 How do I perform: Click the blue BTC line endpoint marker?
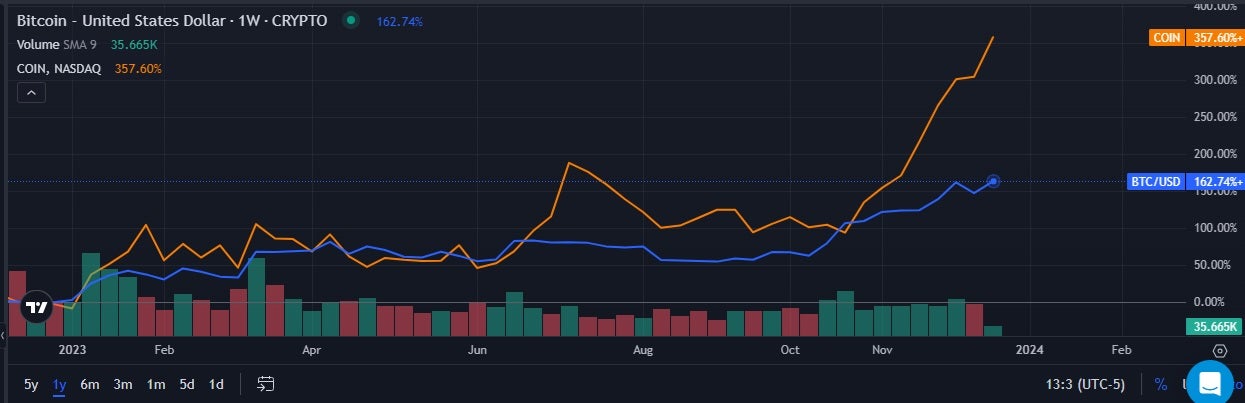tap(993, 181)
